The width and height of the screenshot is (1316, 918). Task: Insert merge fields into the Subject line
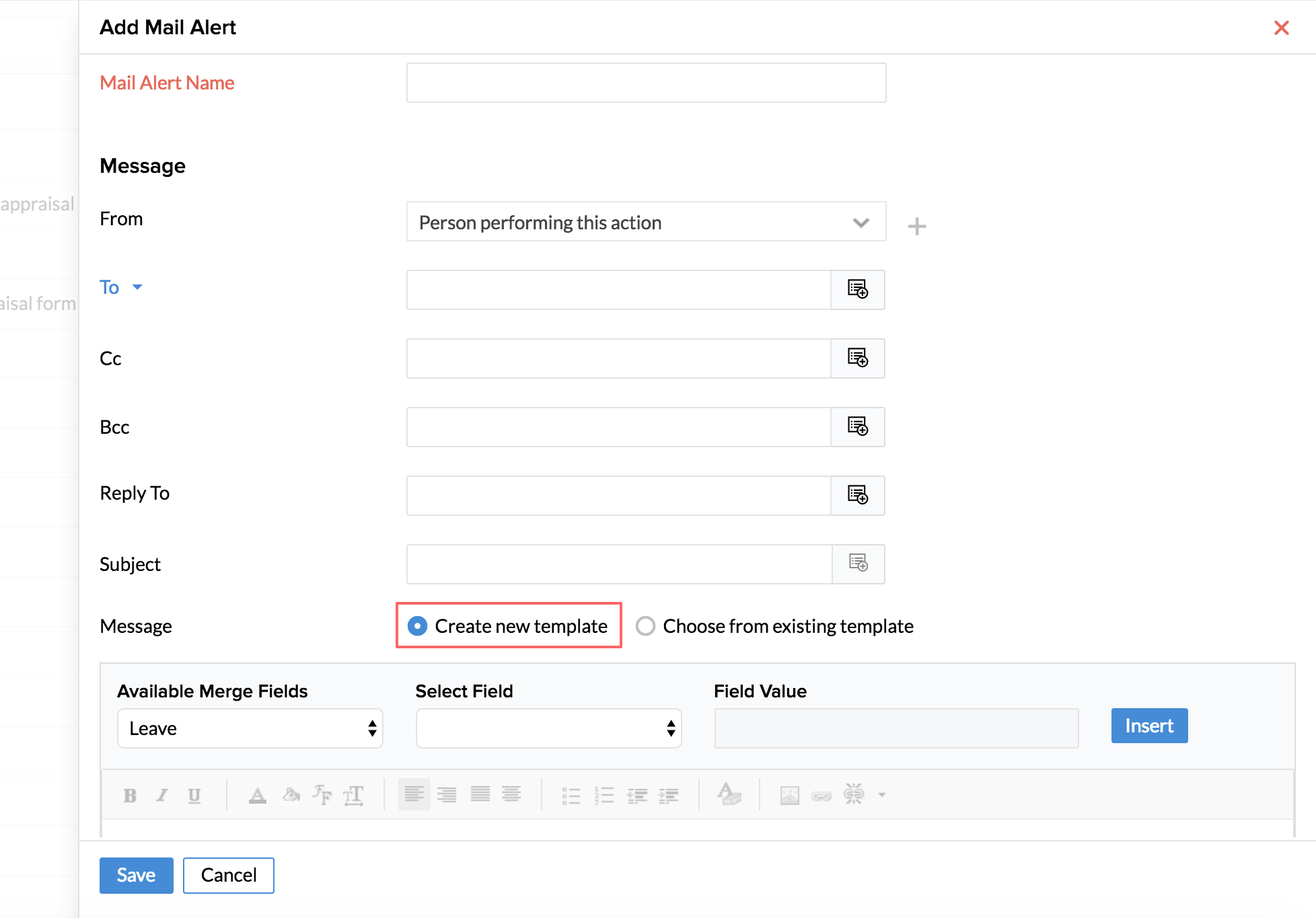pyautogui.click(x=858, y=564)
